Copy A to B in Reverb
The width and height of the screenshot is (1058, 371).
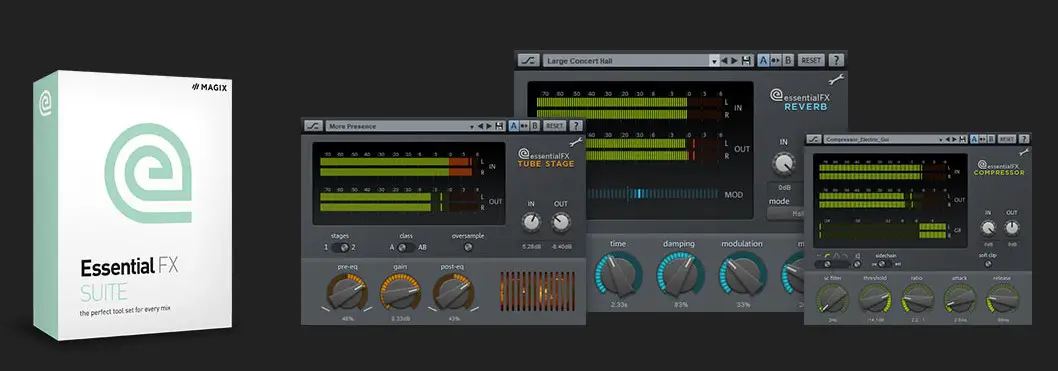[775, 60]
